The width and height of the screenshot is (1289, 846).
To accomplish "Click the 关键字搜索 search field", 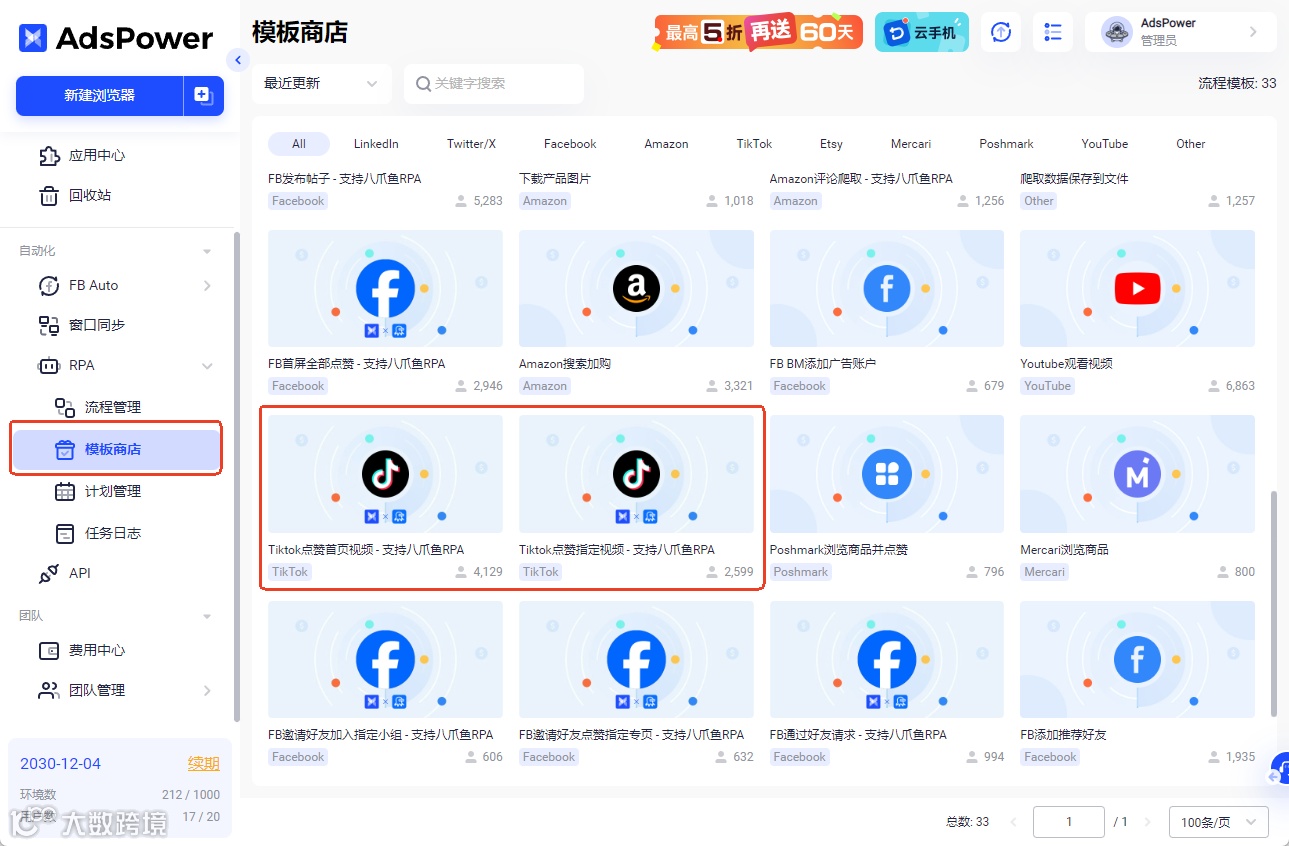I will (494, 84).
